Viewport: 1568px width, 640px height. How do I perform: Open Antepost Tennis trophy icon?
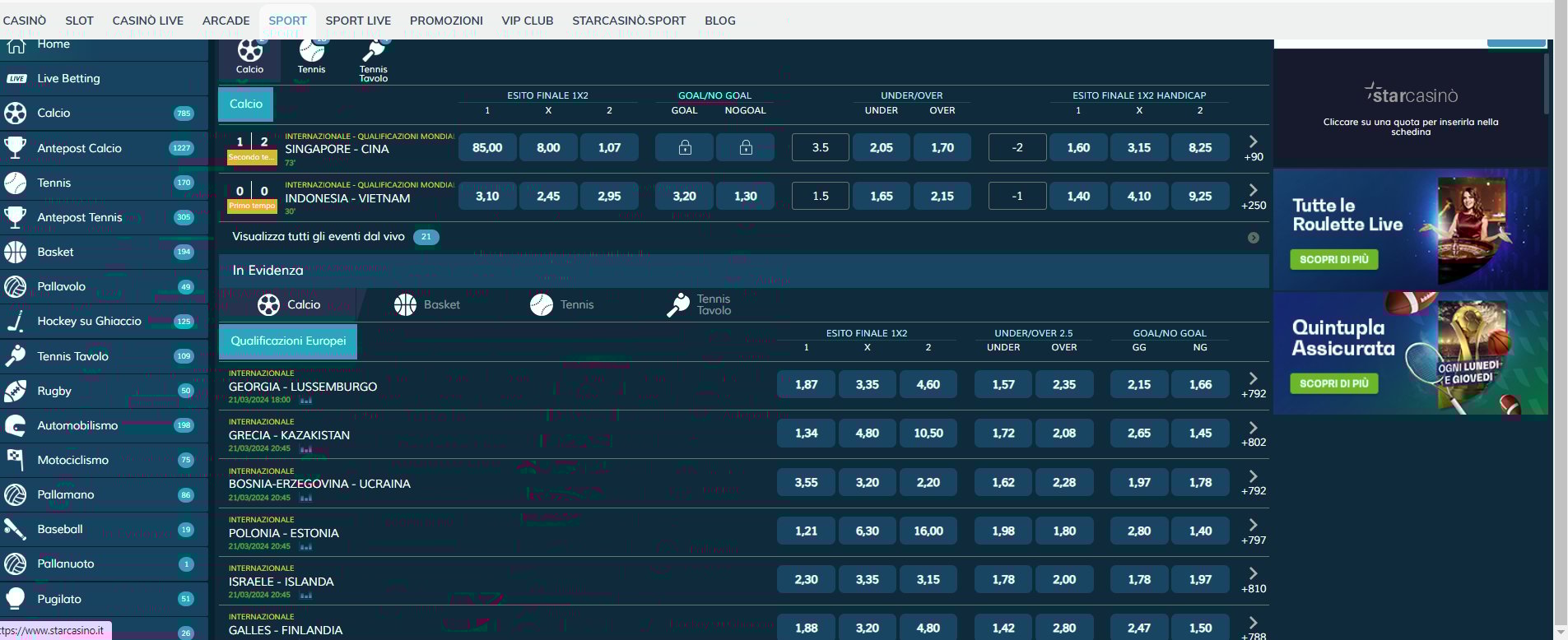point(16,217)
